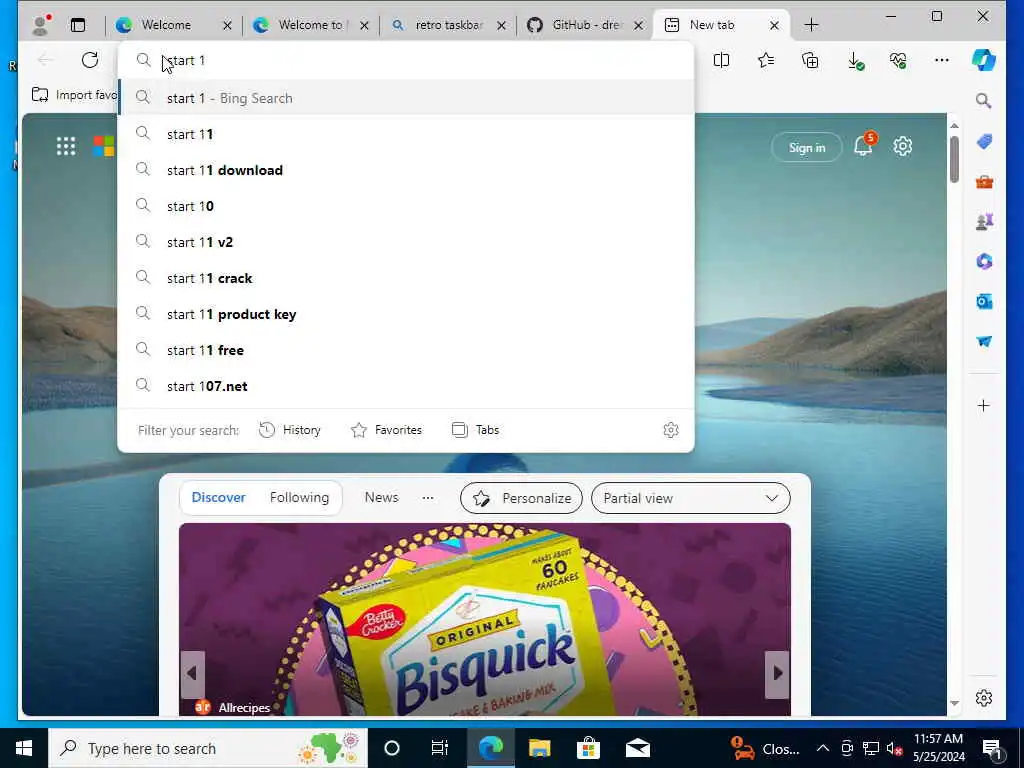
Task: Open more feed options ellipsis
Action: [x=428, y=498]
